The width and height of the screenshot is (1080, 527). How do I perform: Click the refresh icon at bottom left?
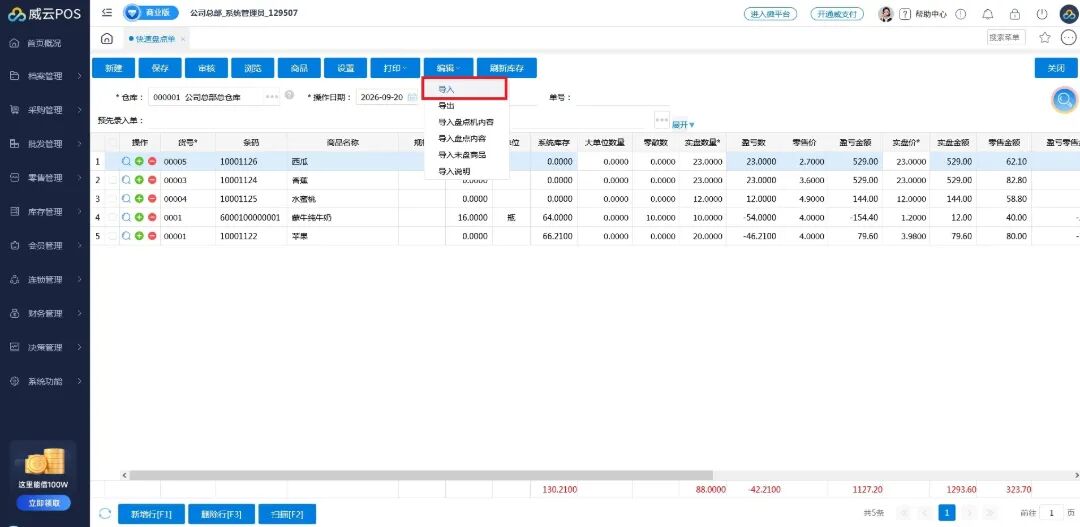point(105,513)
